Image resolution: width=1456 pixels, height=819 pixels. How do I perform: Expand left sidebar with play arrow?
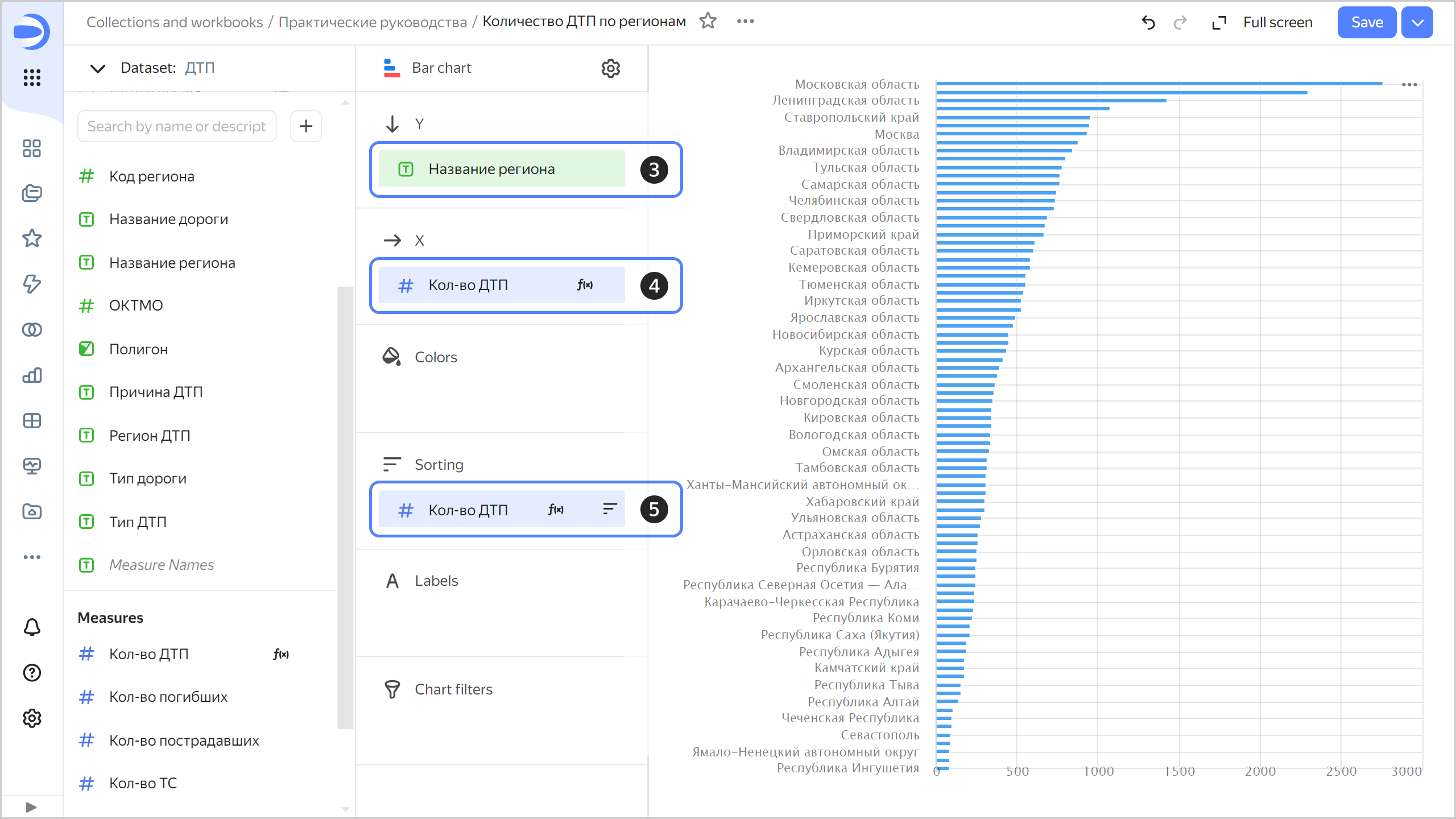click(31, 806)
